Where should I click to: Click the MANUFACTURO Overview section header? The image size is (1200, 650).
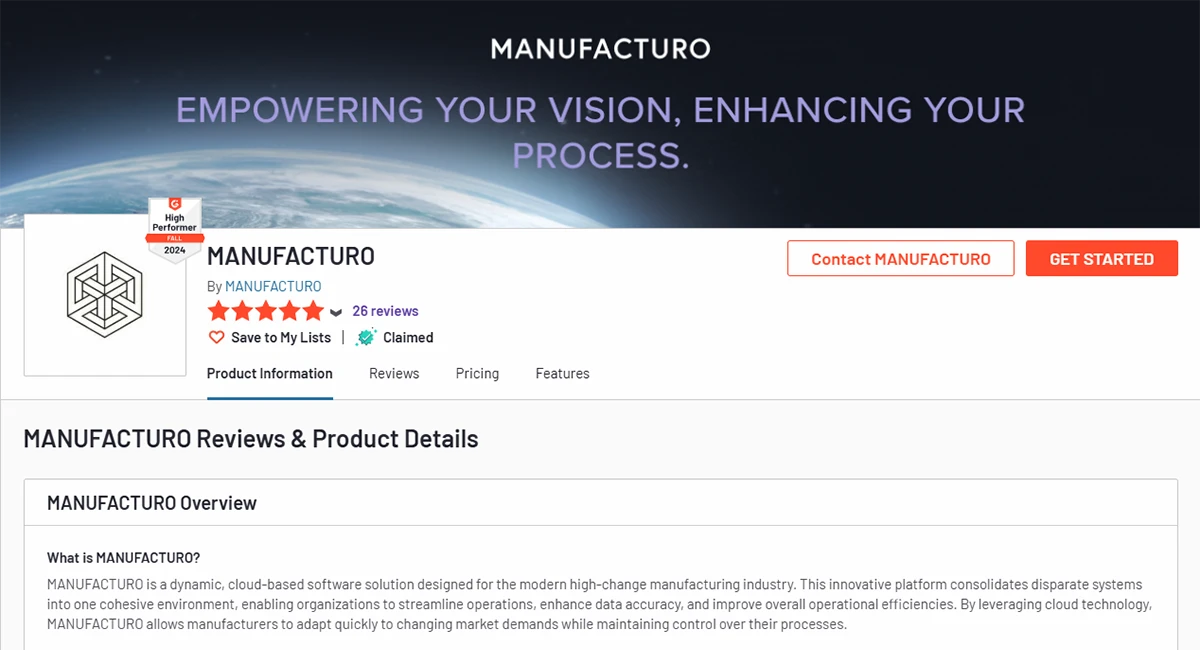(x=152, y=503)
